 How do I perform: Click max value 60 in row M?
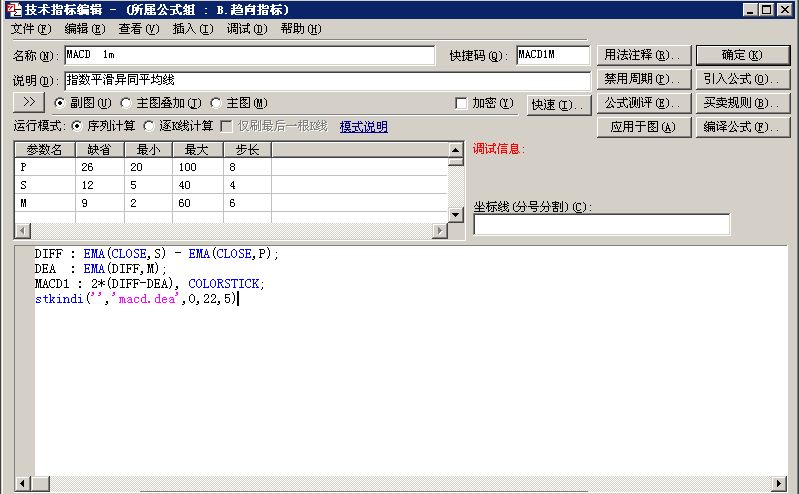pos(198,203)
